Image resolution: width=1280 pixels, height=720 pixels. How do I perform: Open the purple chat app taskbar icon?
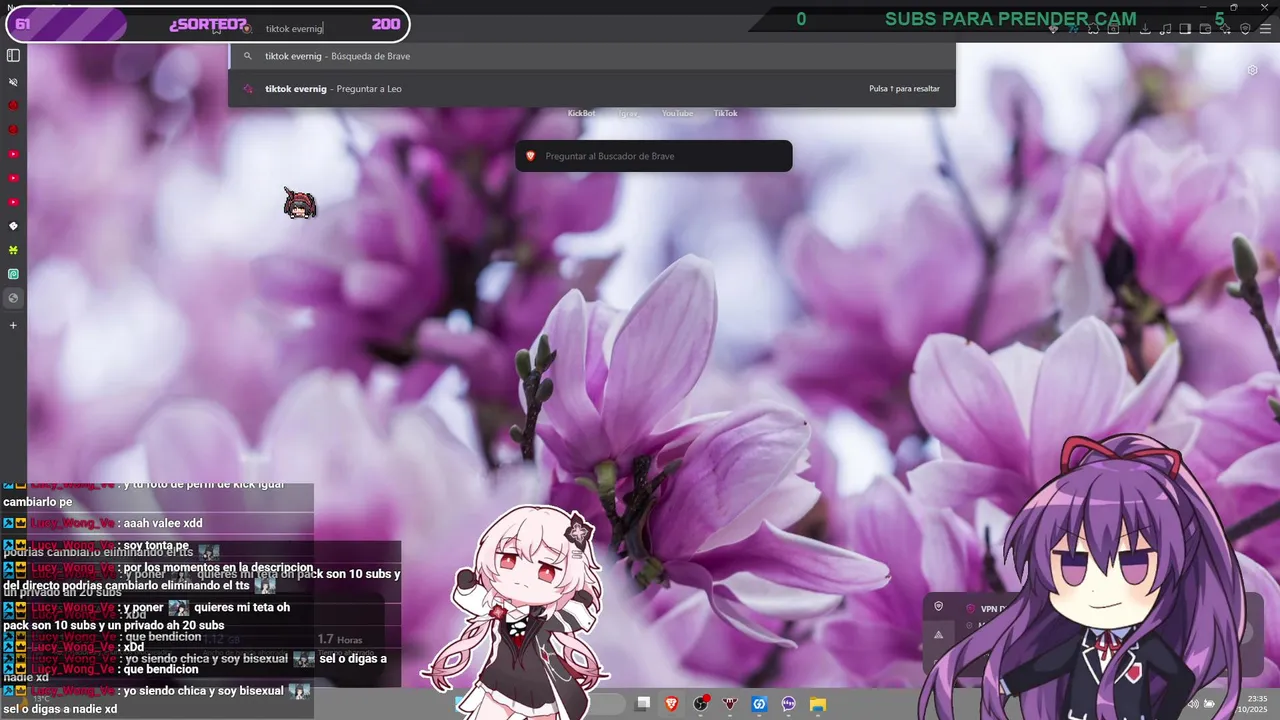pyautogui.click(x=788, y=704)
